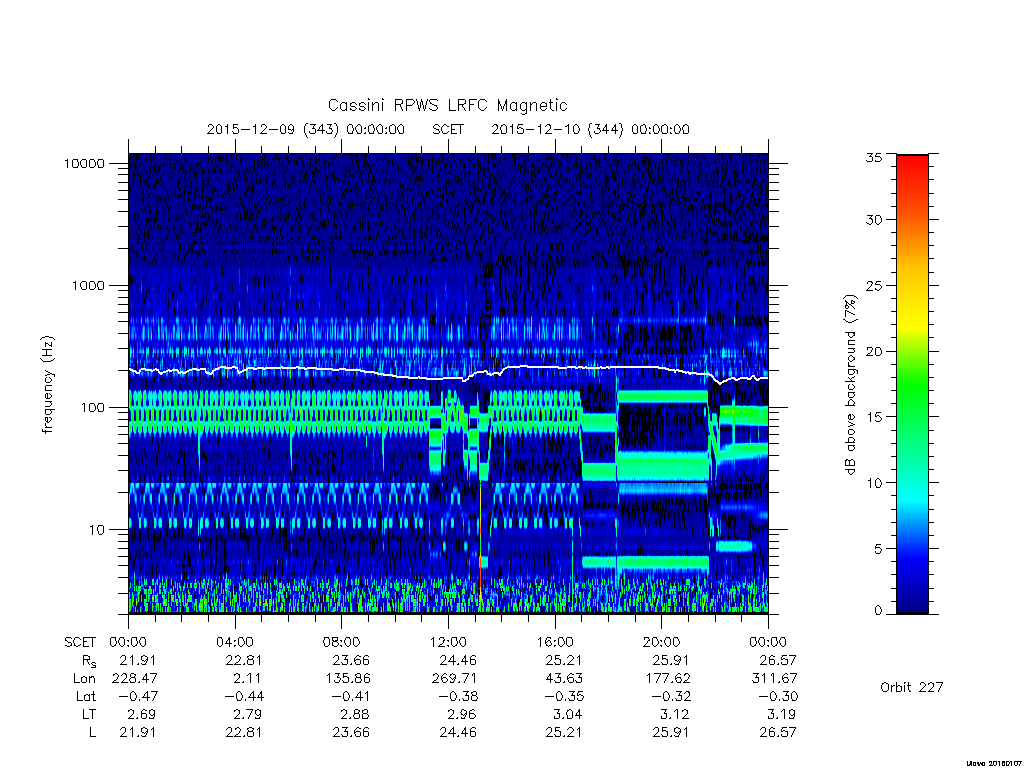Click the frequency (Hz) axis label
This screenshot has width=1024, height=768.
click(x=48, y=385)
